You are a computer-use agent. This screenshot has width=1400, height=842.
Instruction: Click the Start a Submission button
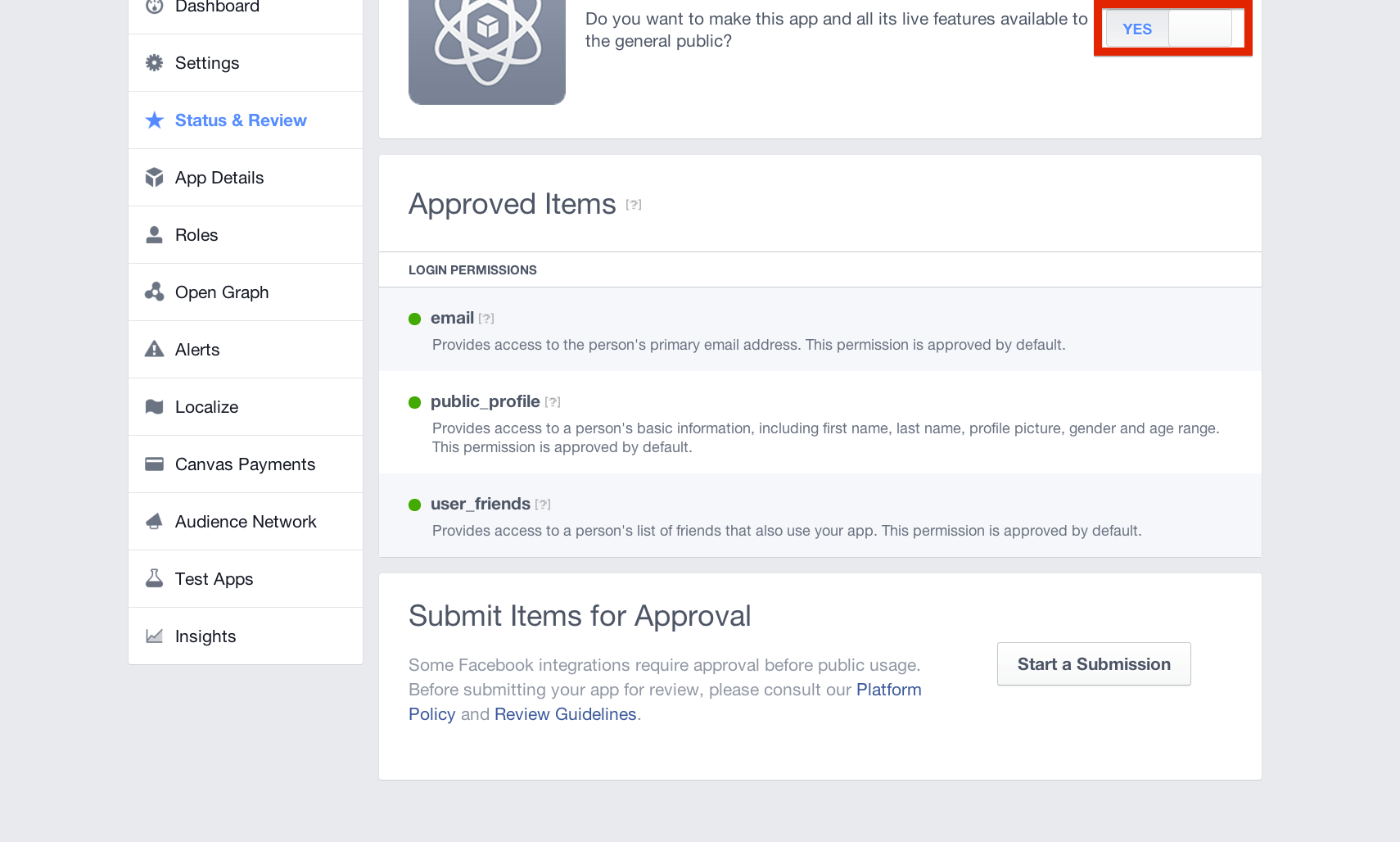[1094, 663]
